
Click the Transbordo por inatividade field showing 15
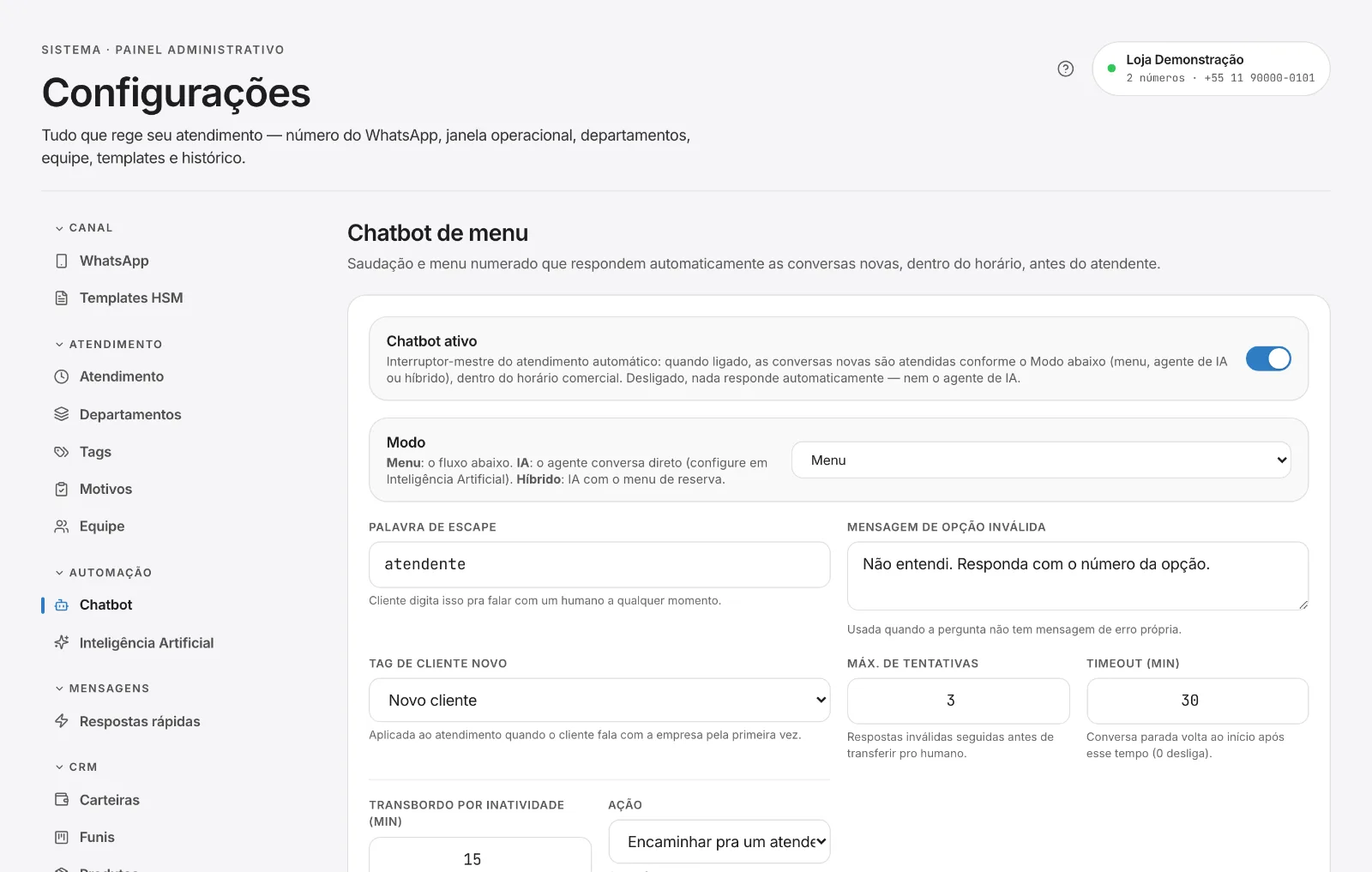[x=479, y=855]
